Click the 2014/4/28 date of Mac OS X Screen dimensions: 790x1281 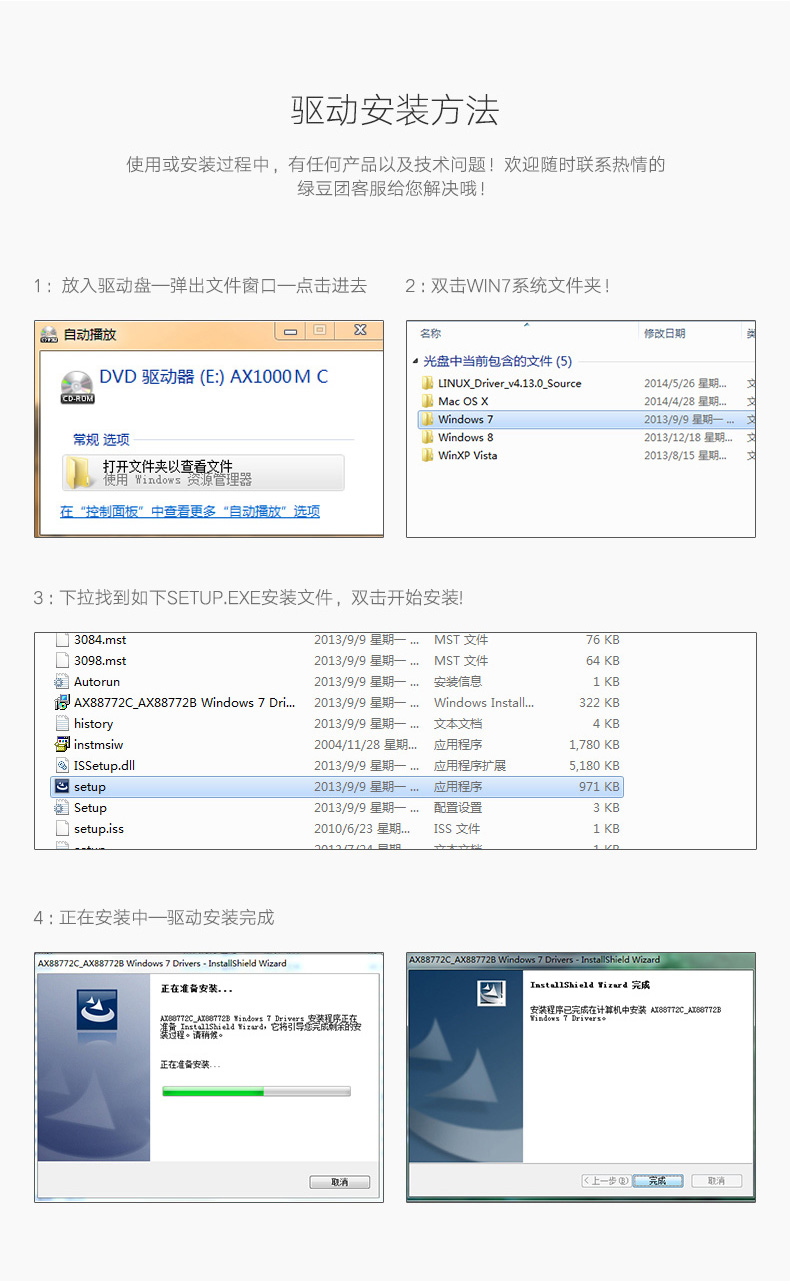click(x=686, y=401)
